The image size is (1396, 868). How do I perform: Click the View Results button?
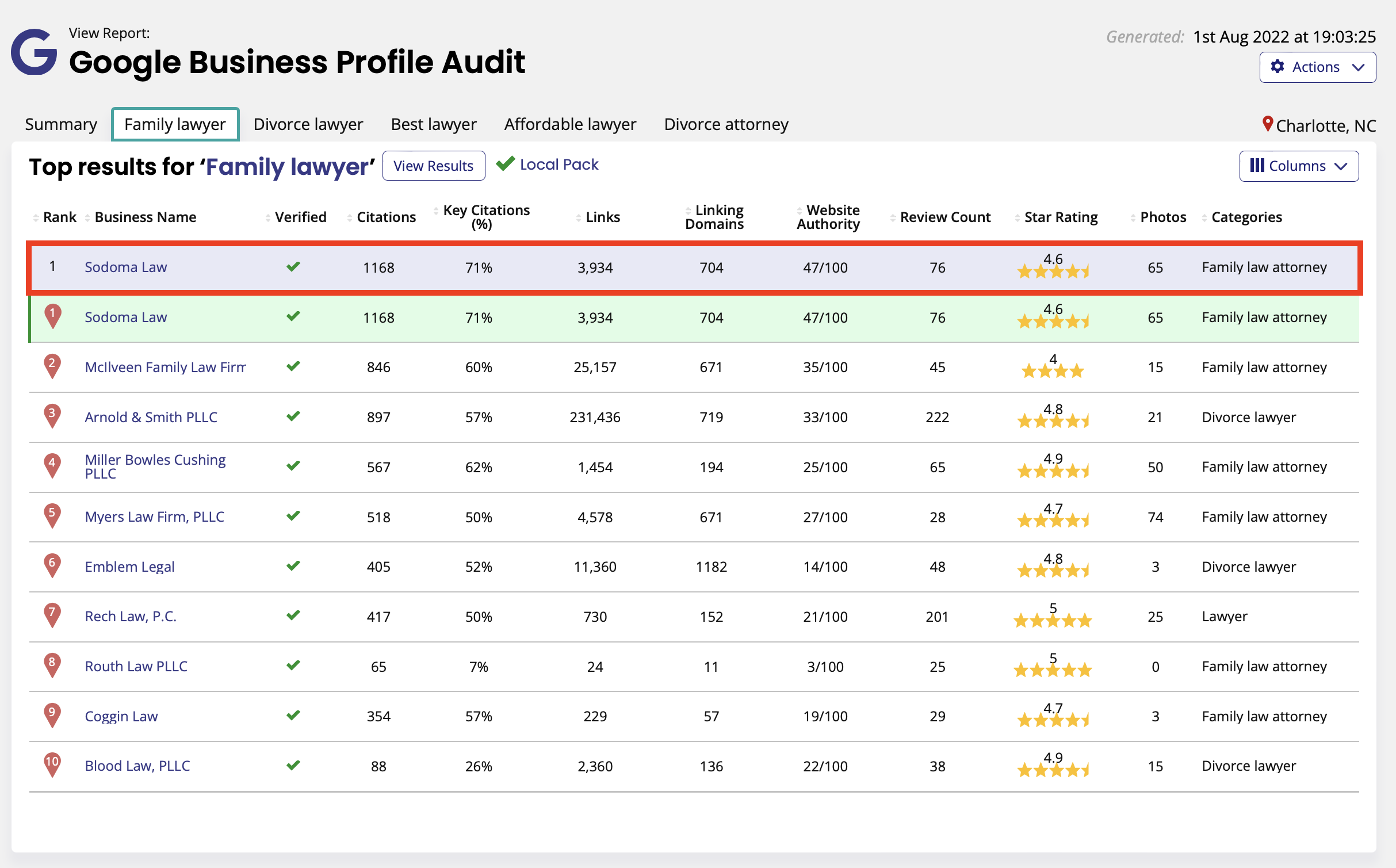pos(434,166)
